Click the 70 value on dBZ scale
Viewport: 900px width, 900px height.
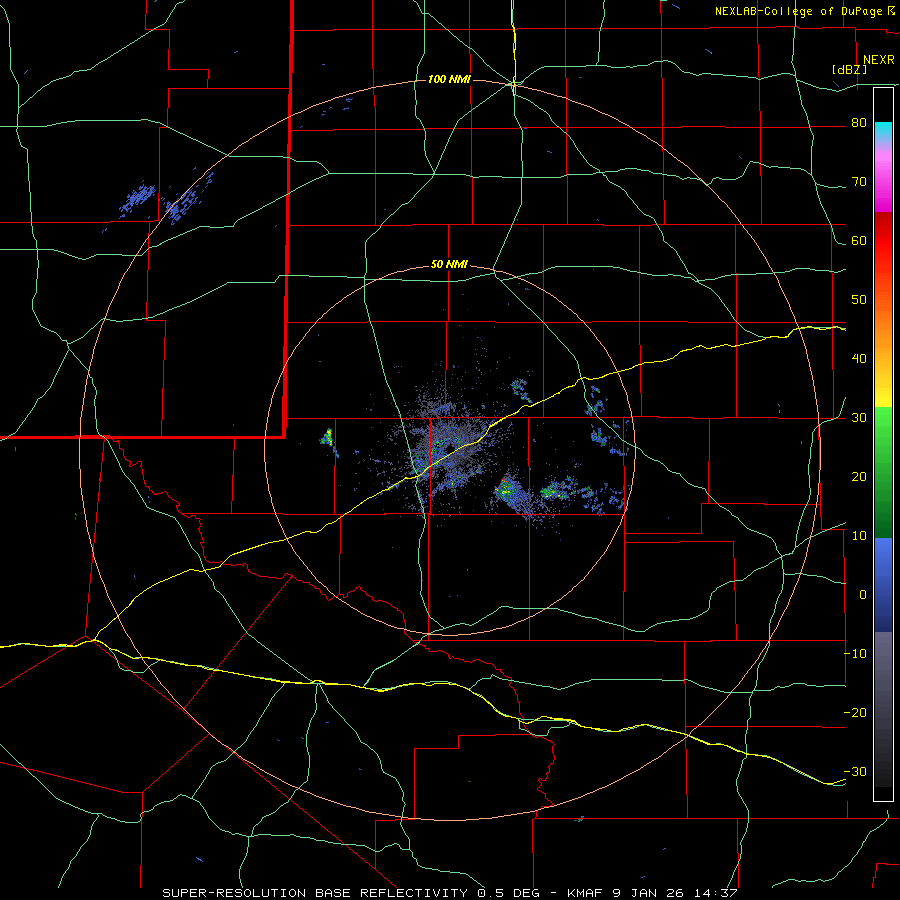(859, 182)
